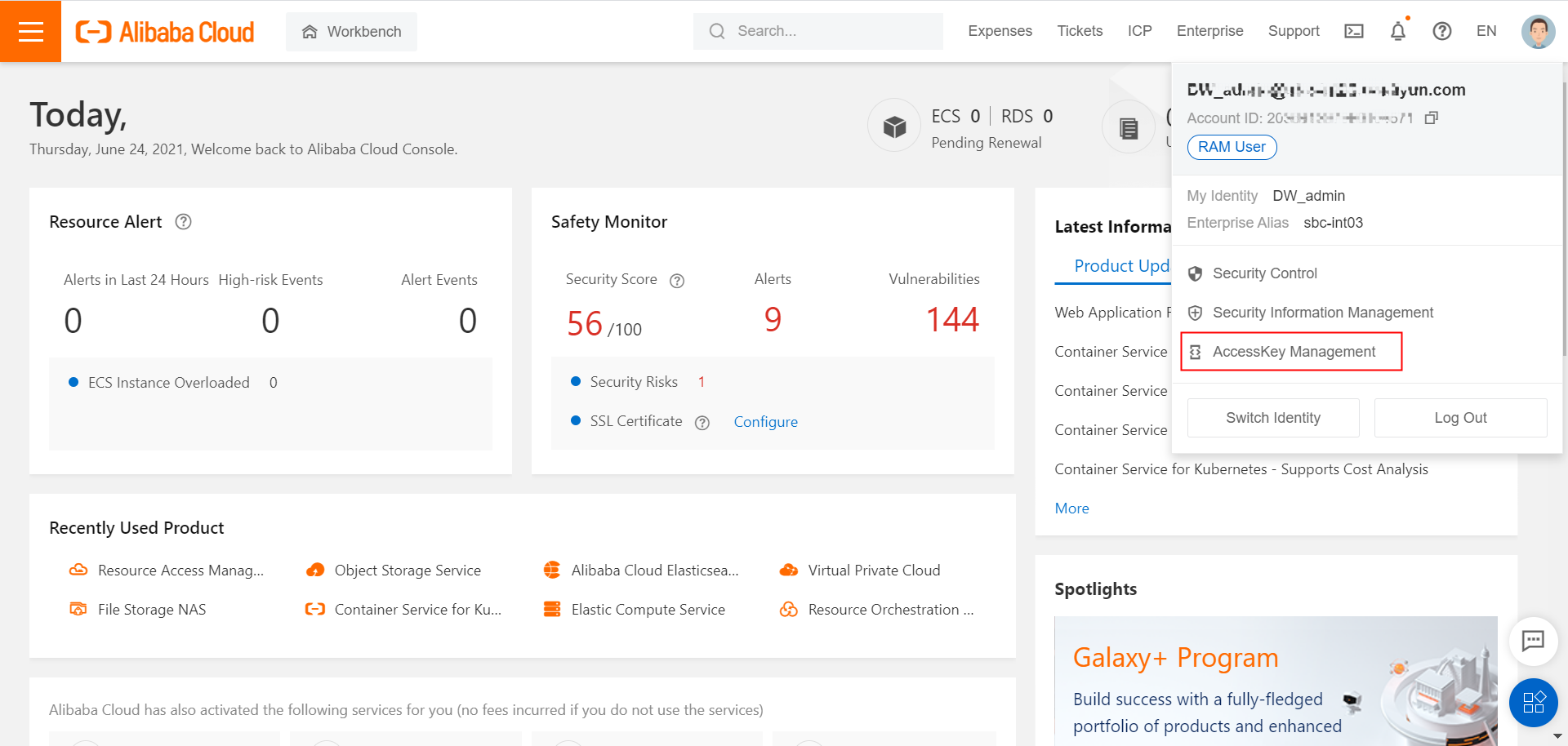Click the Search input field
Screen dimensions: 1568x746
pyautogui.click(x=817, y=31)
